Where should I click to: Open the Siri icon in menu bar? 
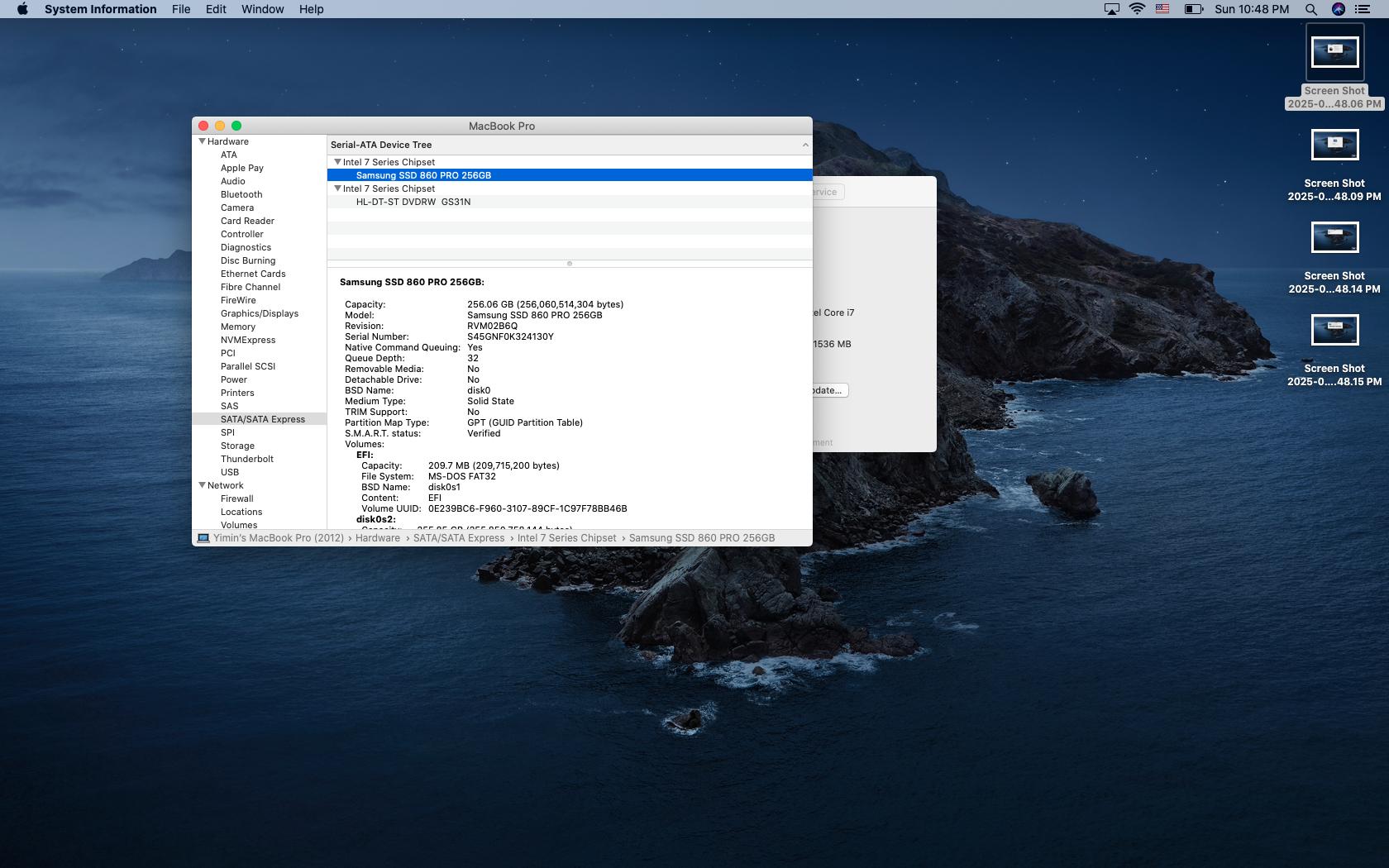click(1339, 9)
